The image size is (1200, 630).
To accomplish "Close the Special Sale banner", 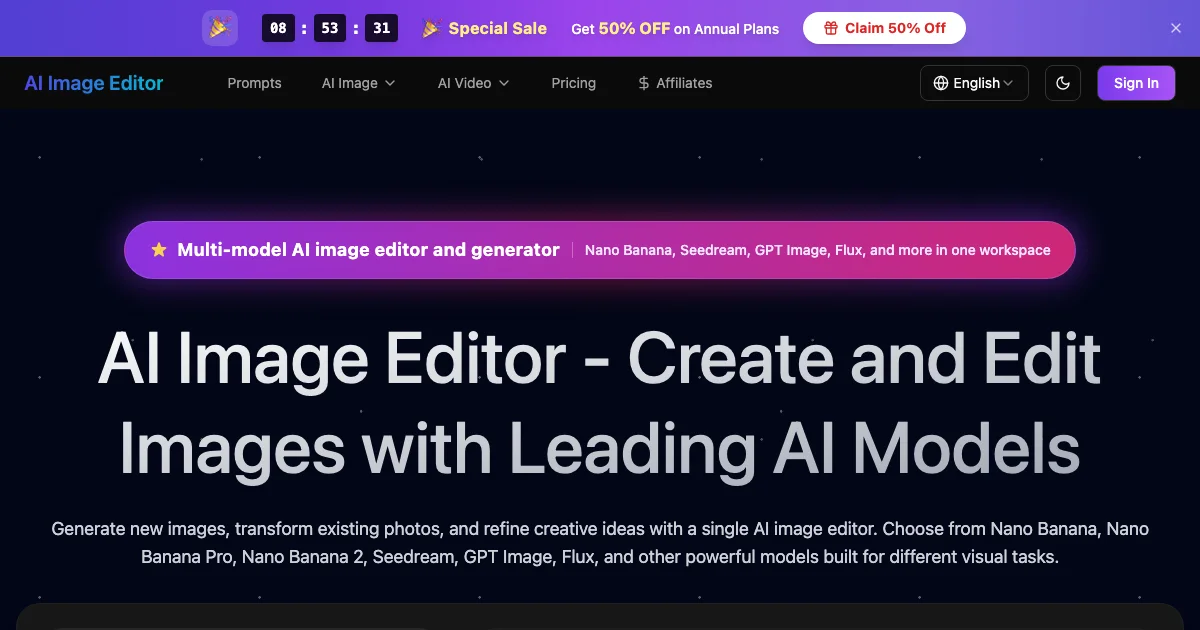I will (x=1176, y=28).
